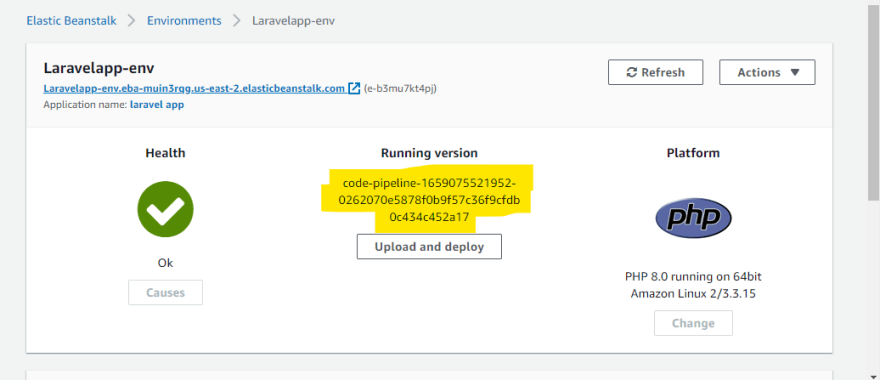The height and width of the screenshot is (380, 880).
Task: Click the Ok health status text
Action: coord(166,263)
